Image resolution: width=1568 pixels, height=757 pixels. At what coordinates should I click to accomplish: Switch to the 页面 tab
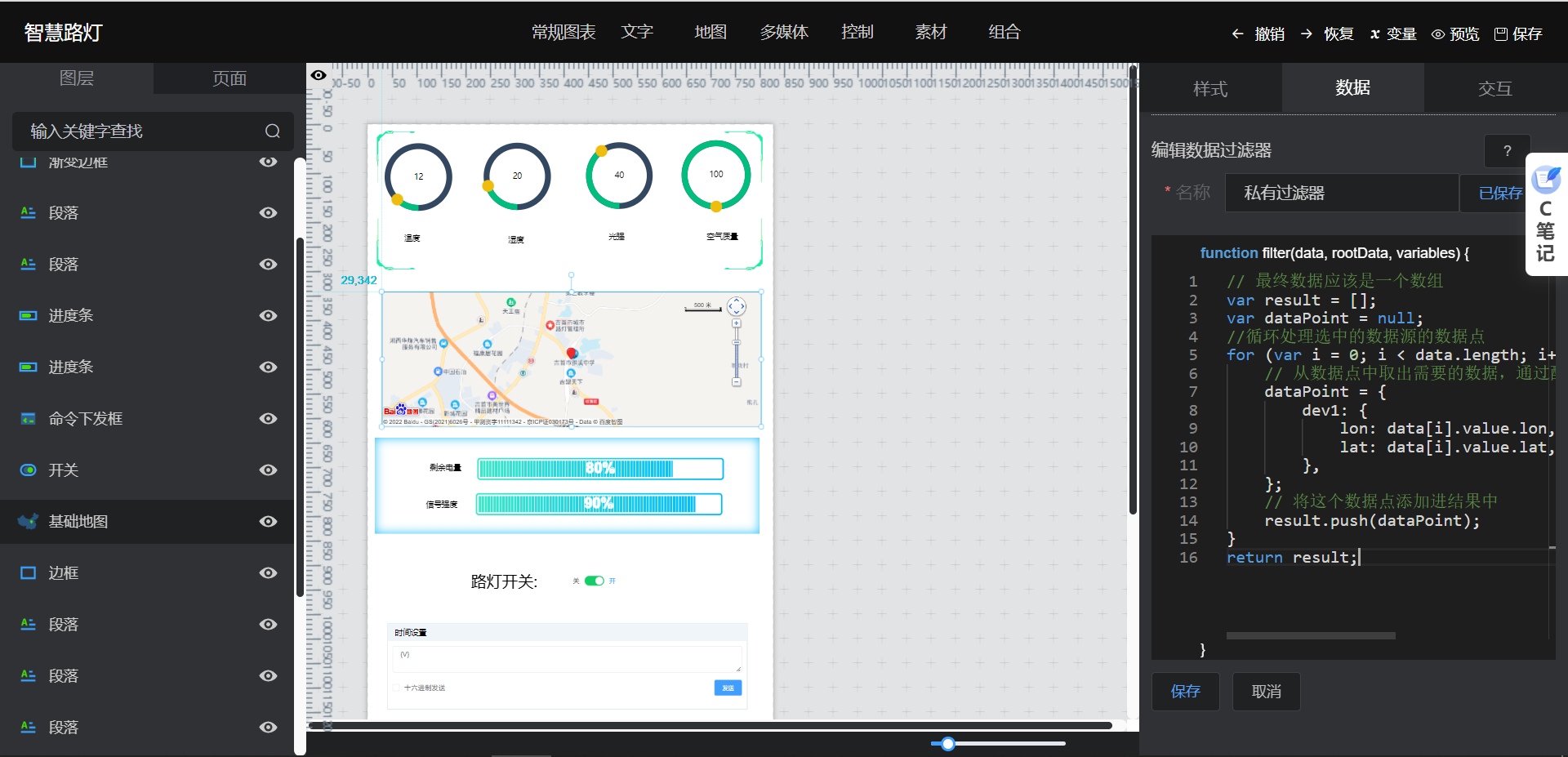pos(229,78)
